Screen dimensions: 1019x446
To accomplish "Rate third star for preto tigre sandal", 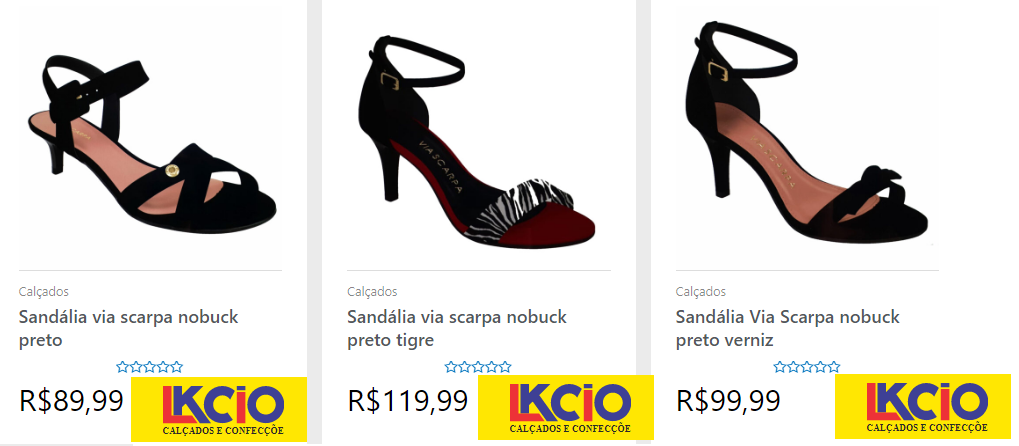I will [x=478, y=367].
